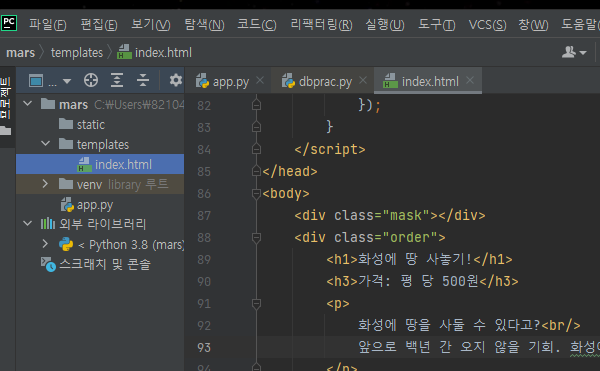Expand the Python 3.8 (mars) chevron
600x371 pixels.
coord(45,244)
